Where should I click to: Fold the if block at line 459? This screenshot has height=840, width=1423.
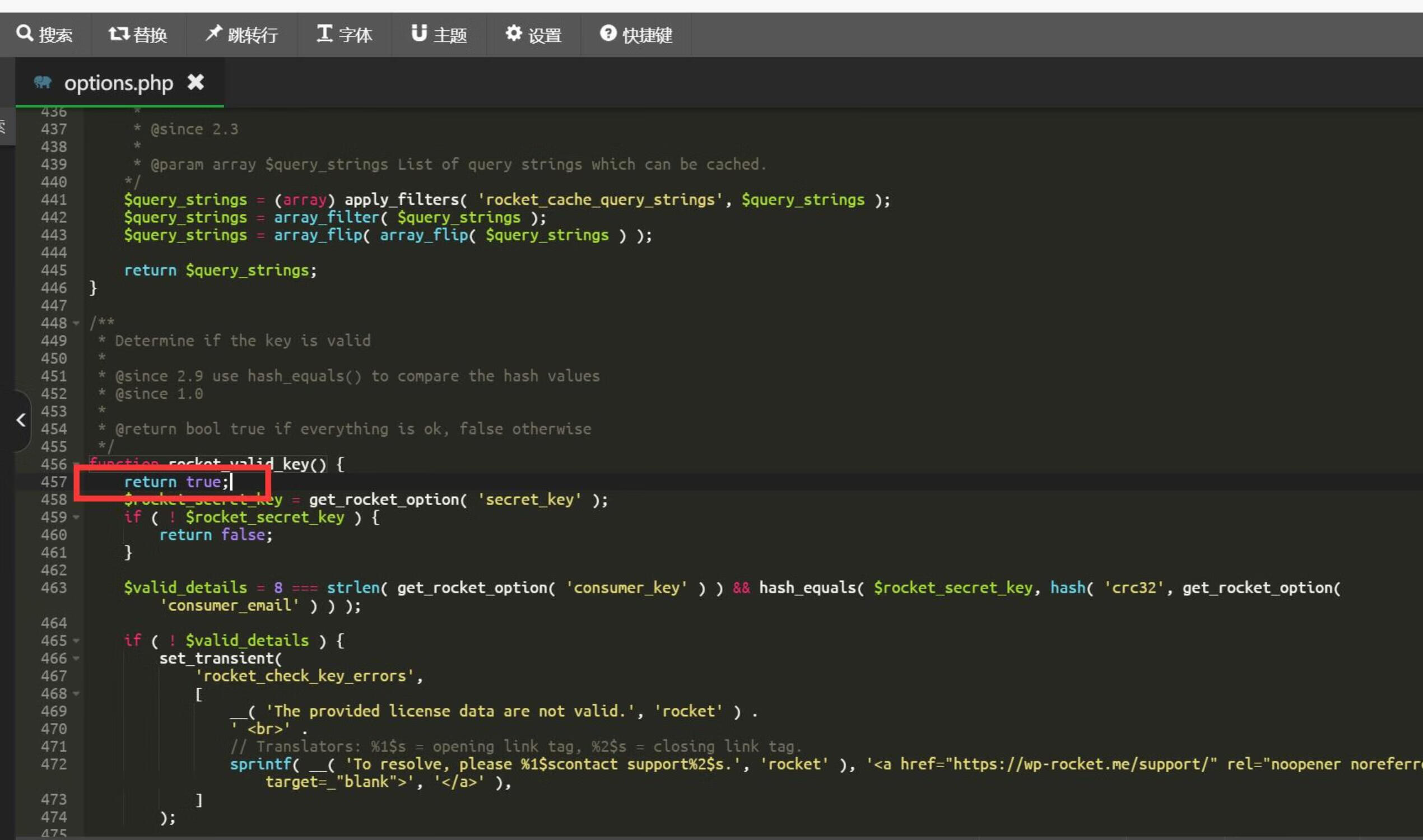click(76, 517)
